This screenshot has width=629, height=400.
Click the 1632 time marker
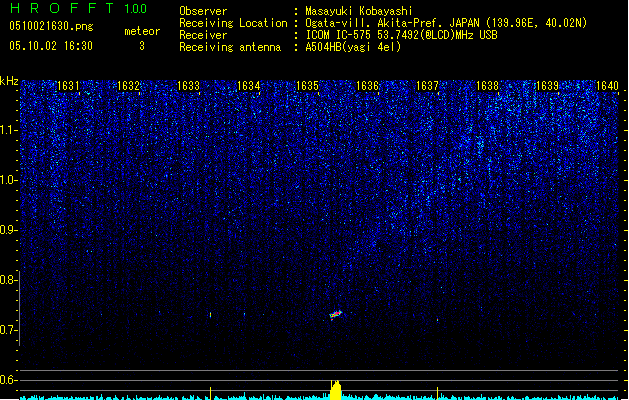pos(128,86)
